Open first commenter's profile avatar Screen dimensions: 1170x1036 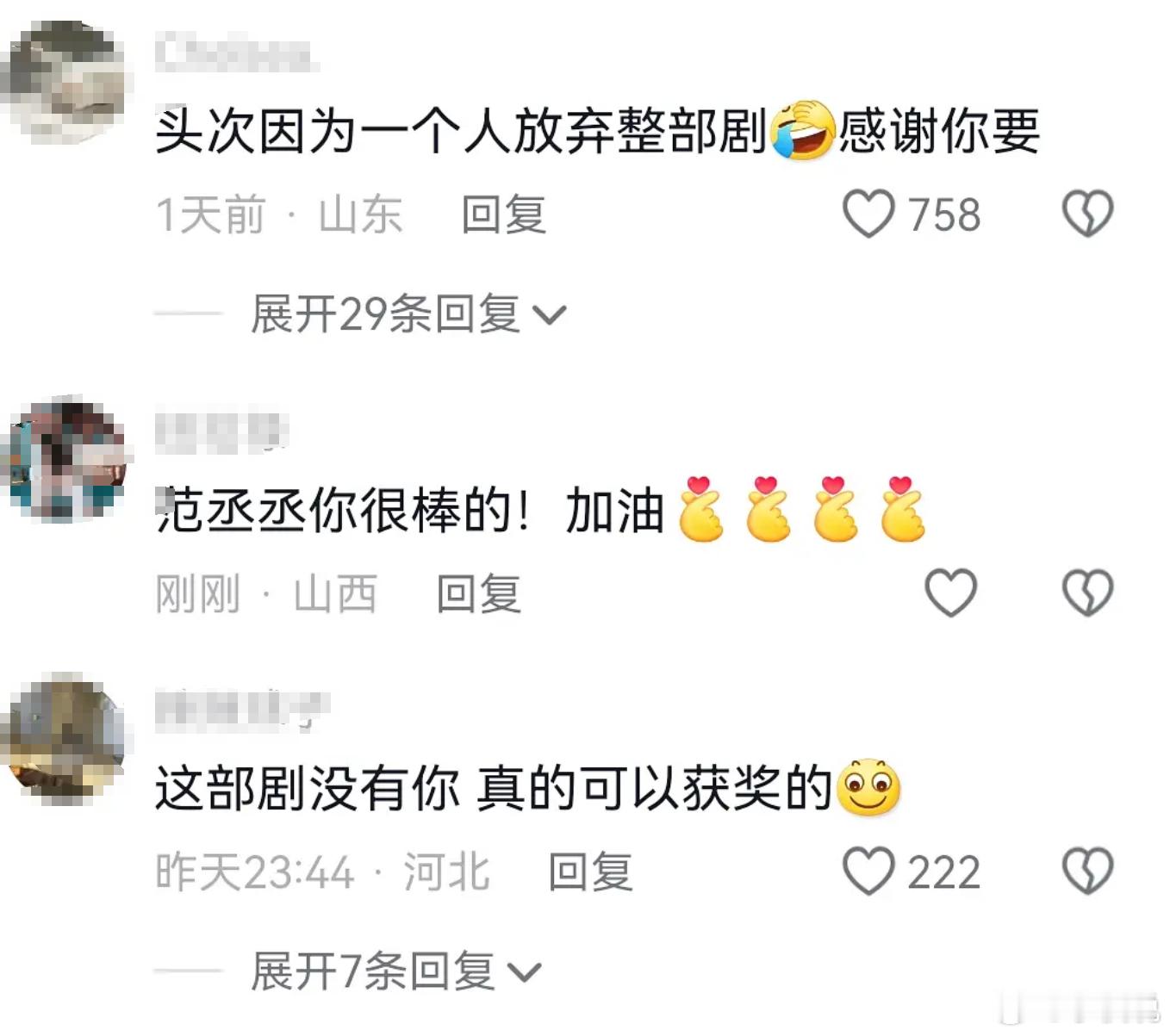click(x=65, y=82)
